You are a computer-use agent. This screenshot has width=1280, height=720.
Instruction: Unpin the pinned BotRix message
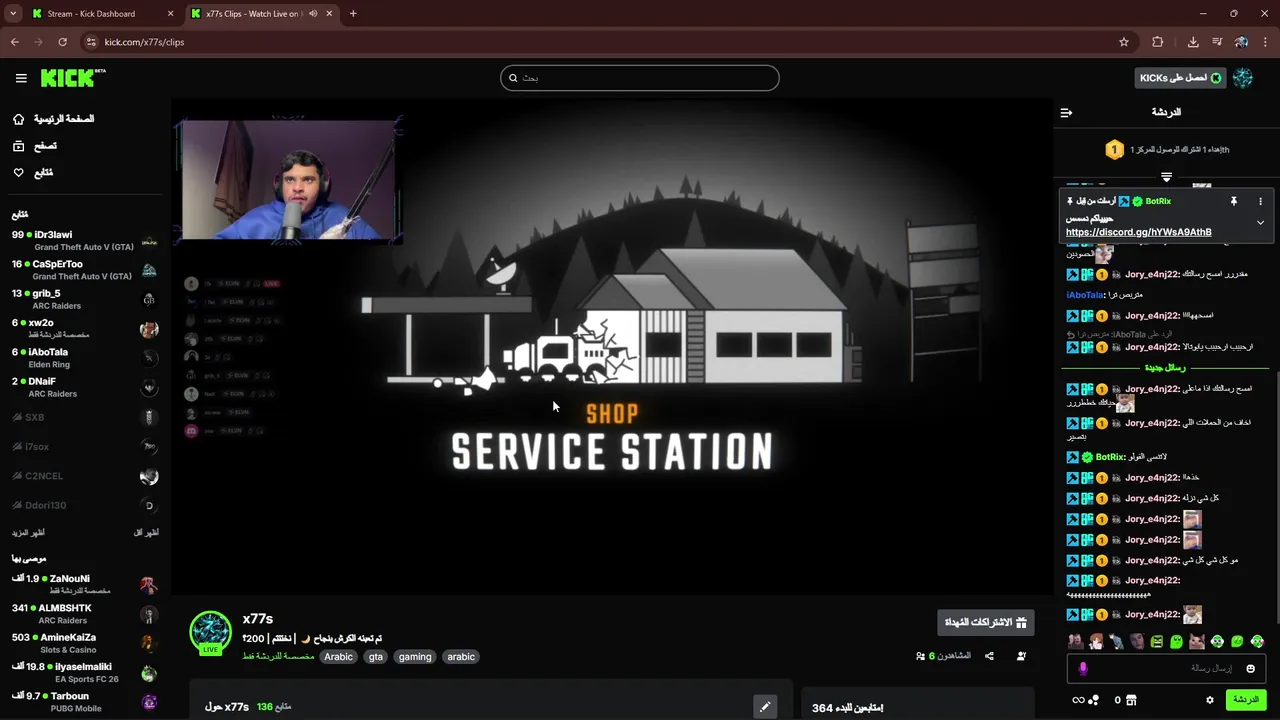coord(1234,201)
